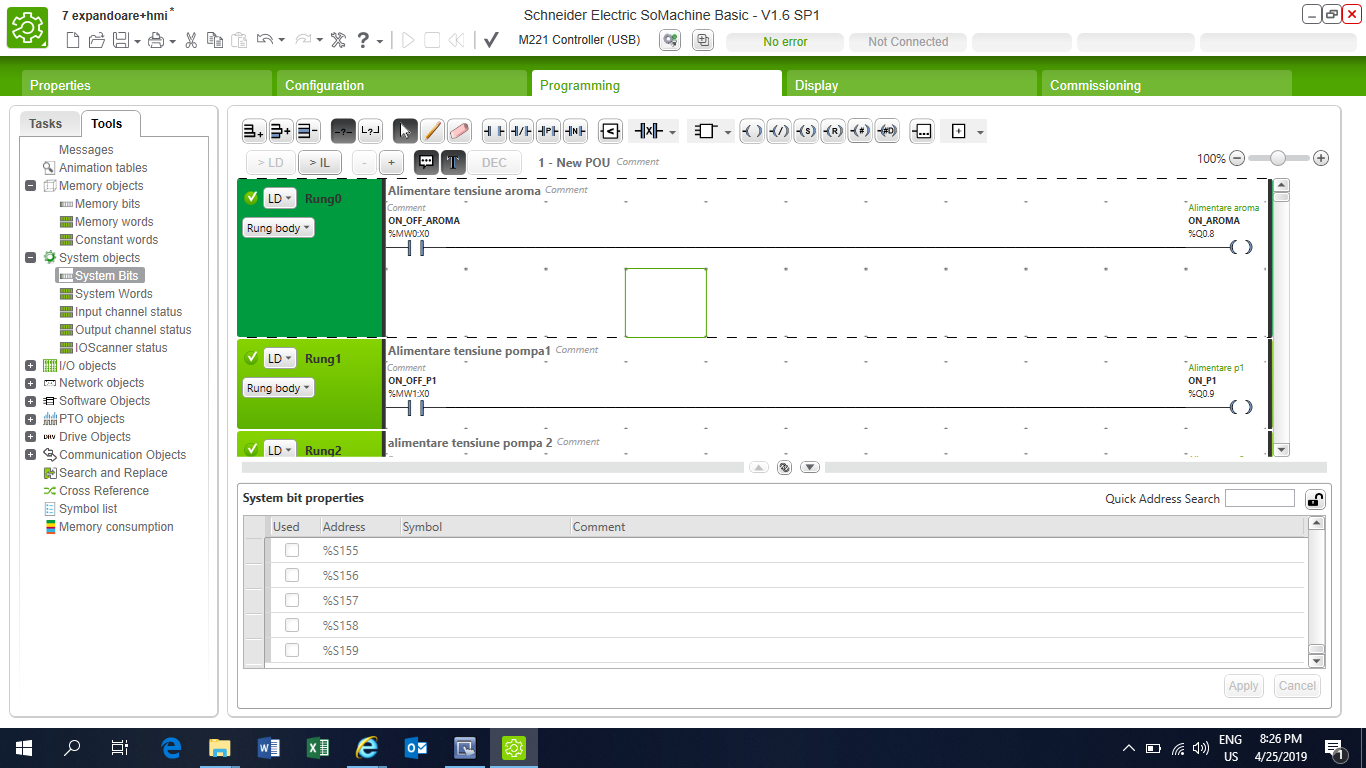Insert a reset coil
The image size is (1366, 768).
(x=833, y=131)
